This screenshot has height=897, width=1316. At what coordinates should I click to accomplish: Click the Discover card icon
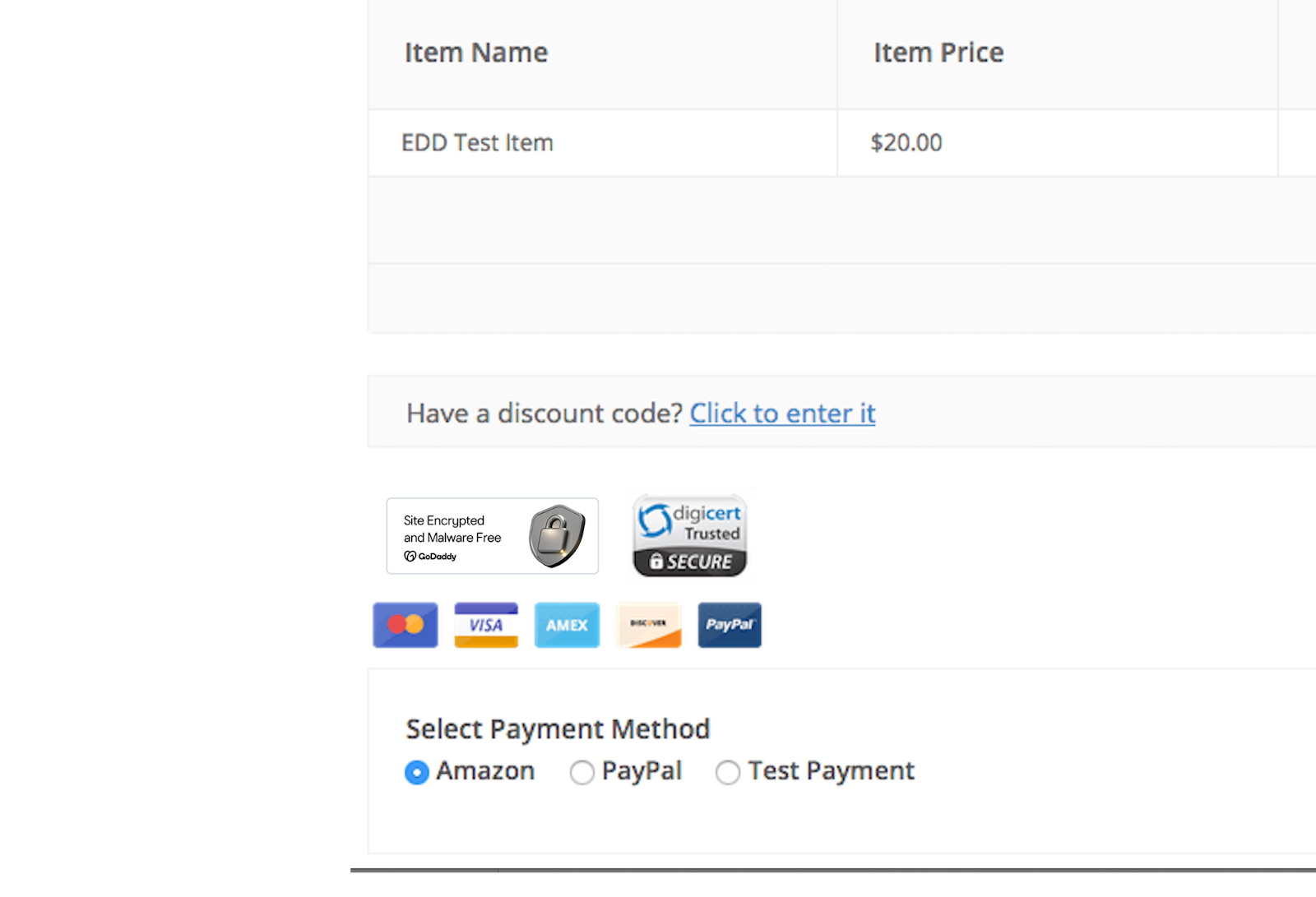(x=648, y=625)
